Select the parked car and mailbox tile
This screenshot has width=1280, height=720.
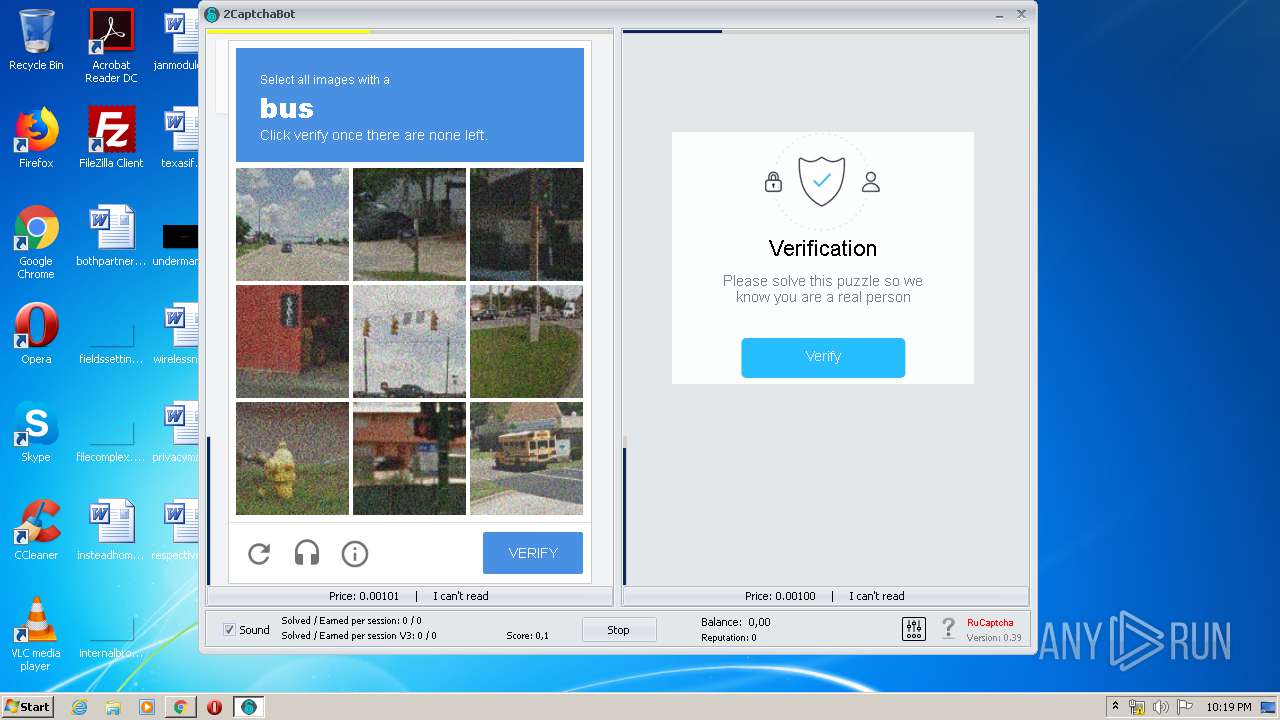point(409,224)
